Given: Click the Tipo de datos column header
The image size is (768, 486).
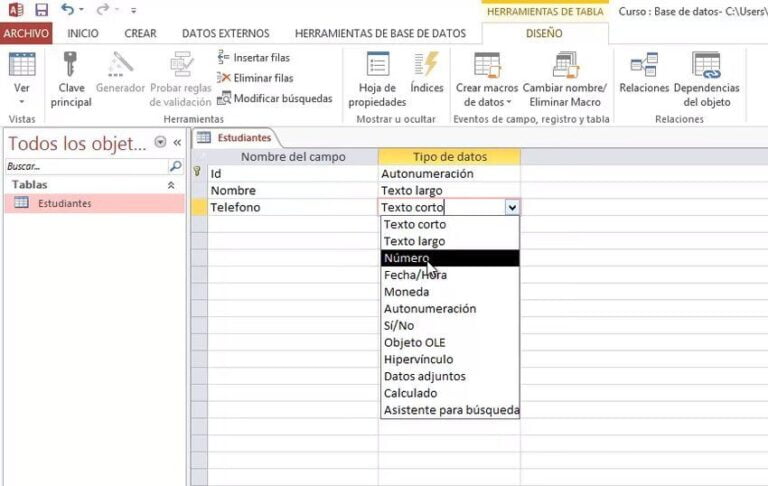Looking at the screenshot, I should click(450, 157).
